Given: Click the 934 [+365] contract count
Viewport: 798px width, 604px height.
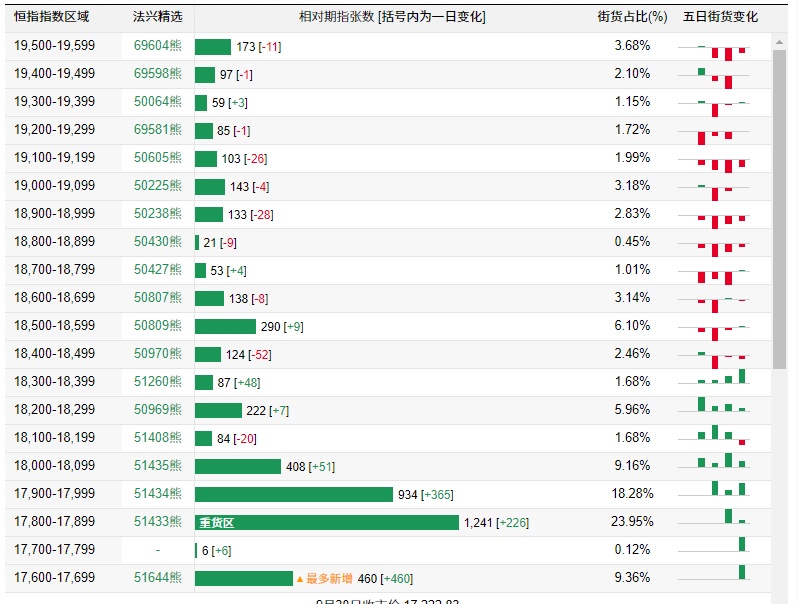Looking at the screenshot, I should coord(425,495).
